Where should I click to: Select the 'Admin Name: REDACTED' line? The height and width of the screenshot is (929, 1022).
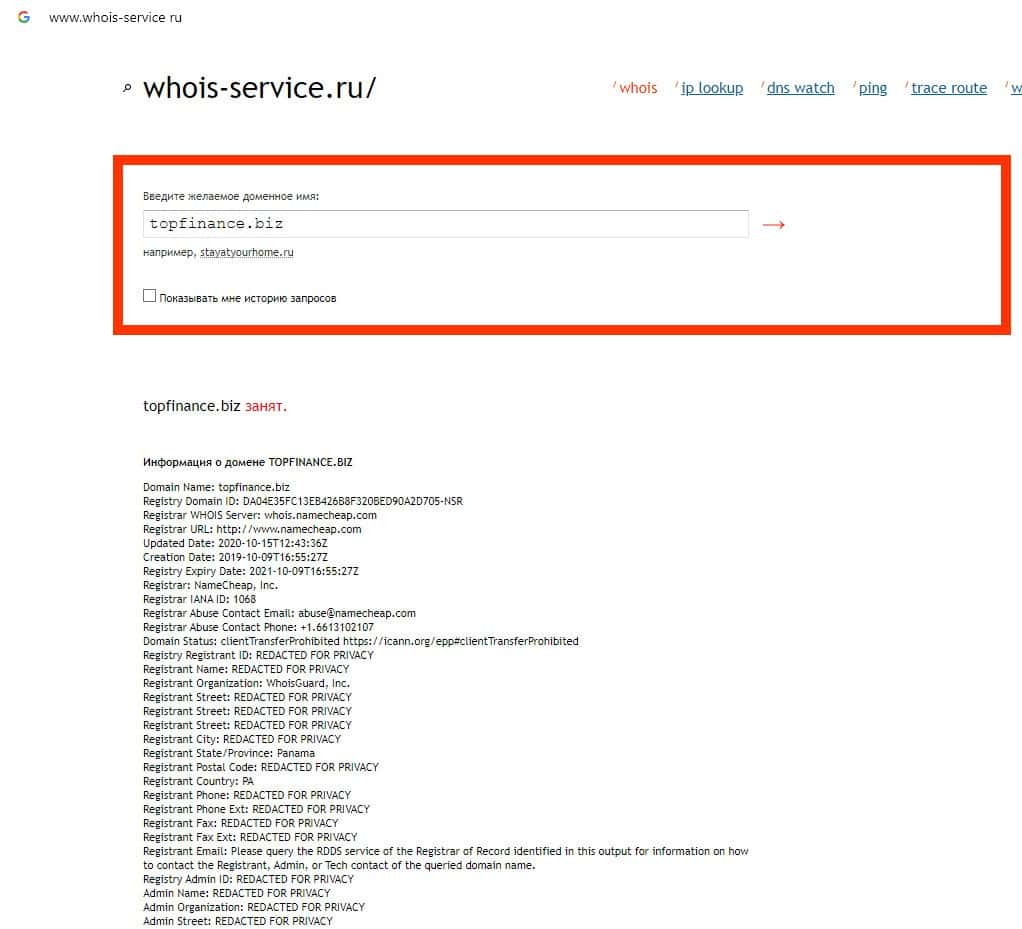pos(237,894)
